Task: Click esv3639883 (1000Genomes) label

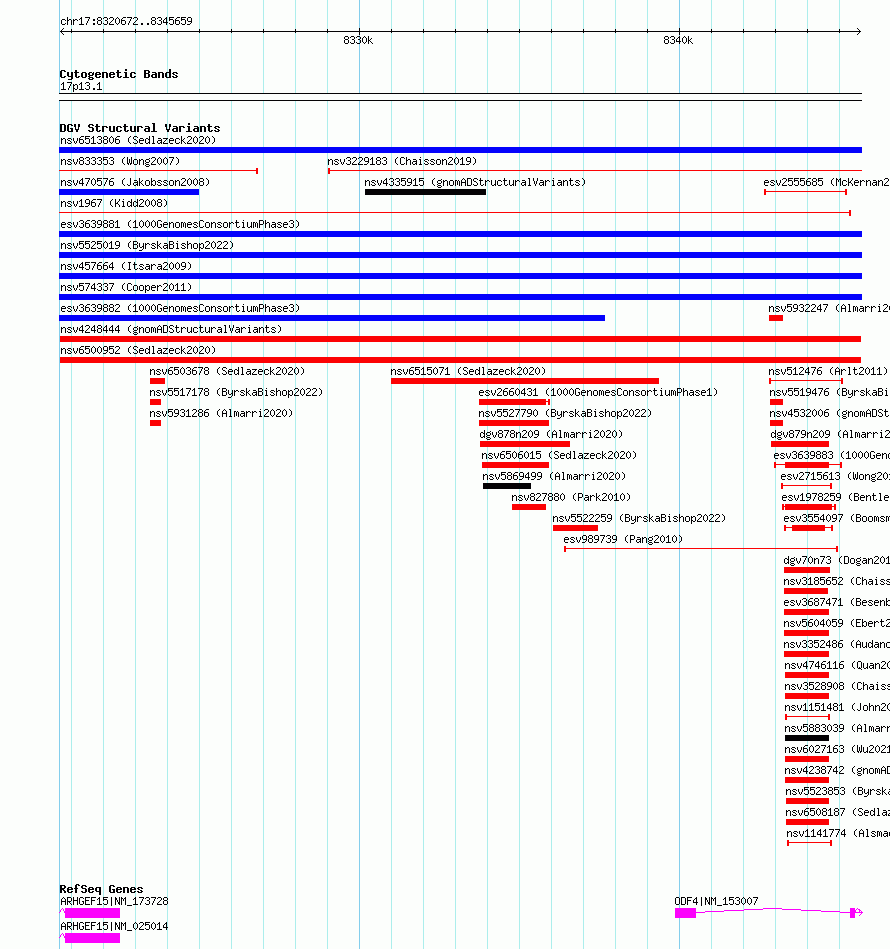Action: pyautogui.click(x=831, y=455)
